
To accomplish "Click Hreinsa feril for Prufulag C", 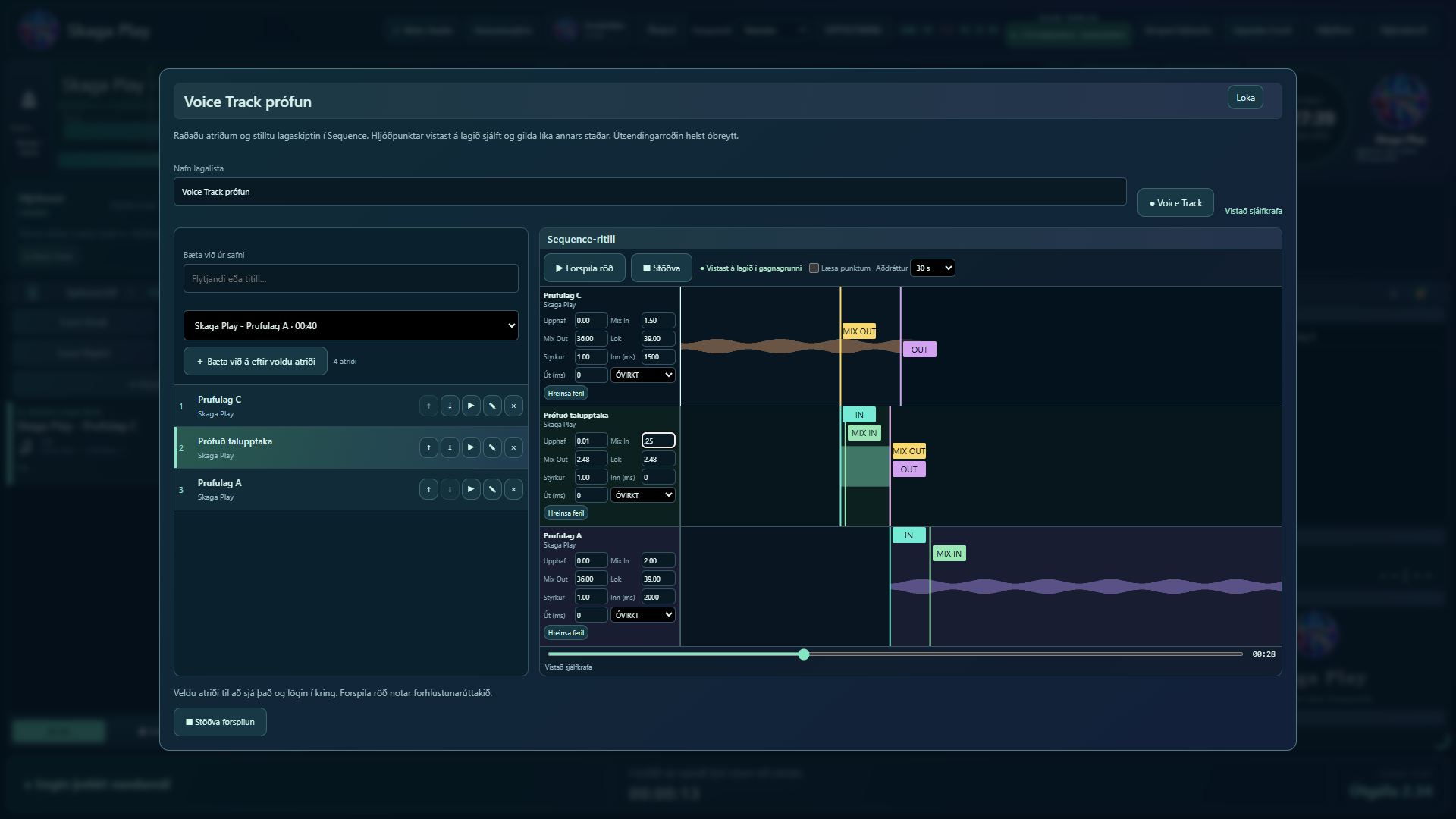I will (x=566, y=393).
